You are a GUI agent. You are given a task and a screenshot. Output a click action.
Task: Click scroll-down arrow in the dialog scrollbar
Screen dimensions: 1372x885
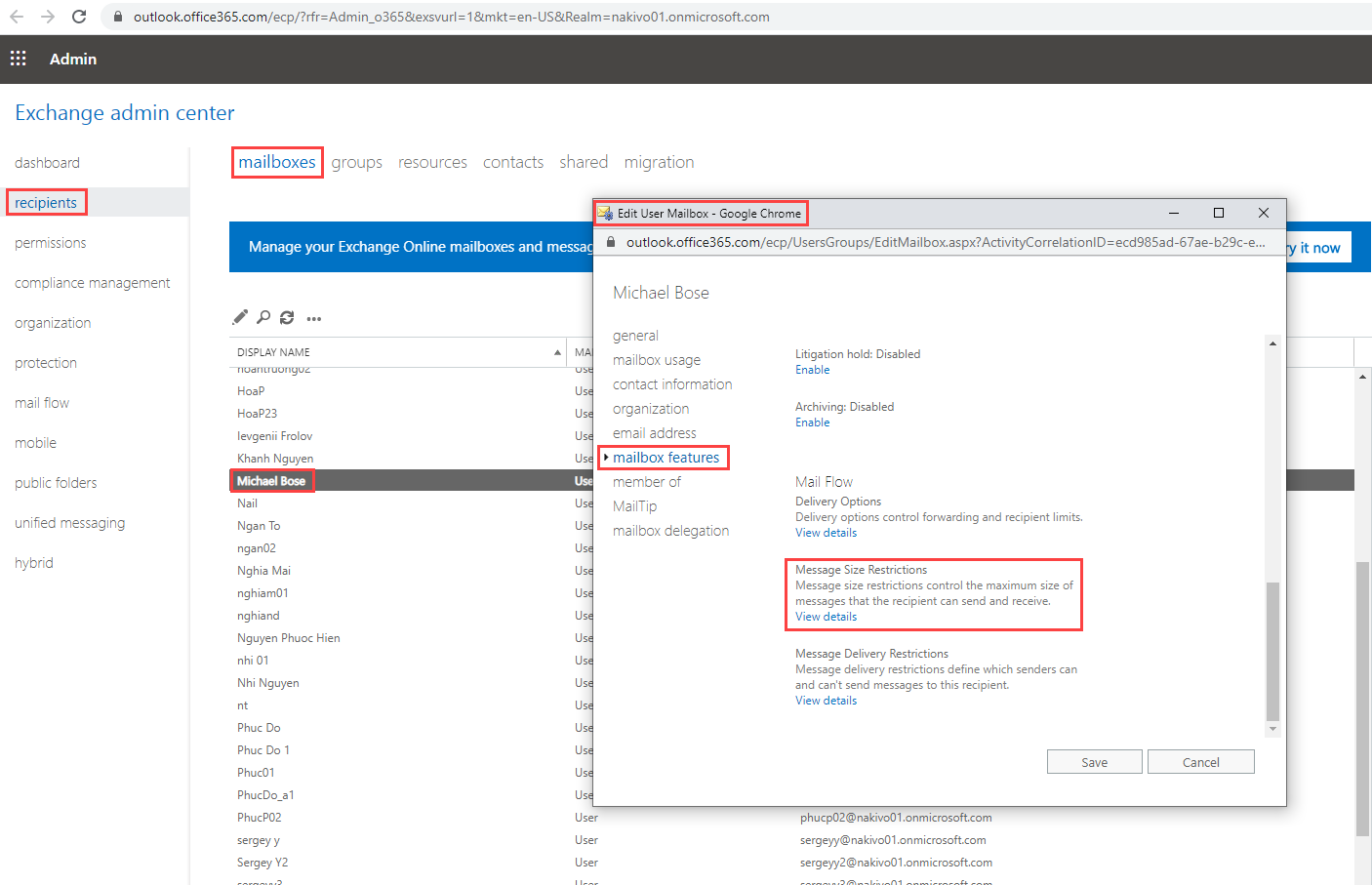click(x=1272, y=729)
